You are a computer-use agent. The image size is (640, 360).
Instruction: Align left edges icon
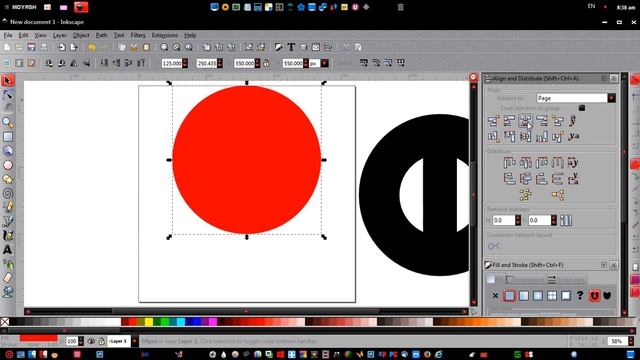509,121
